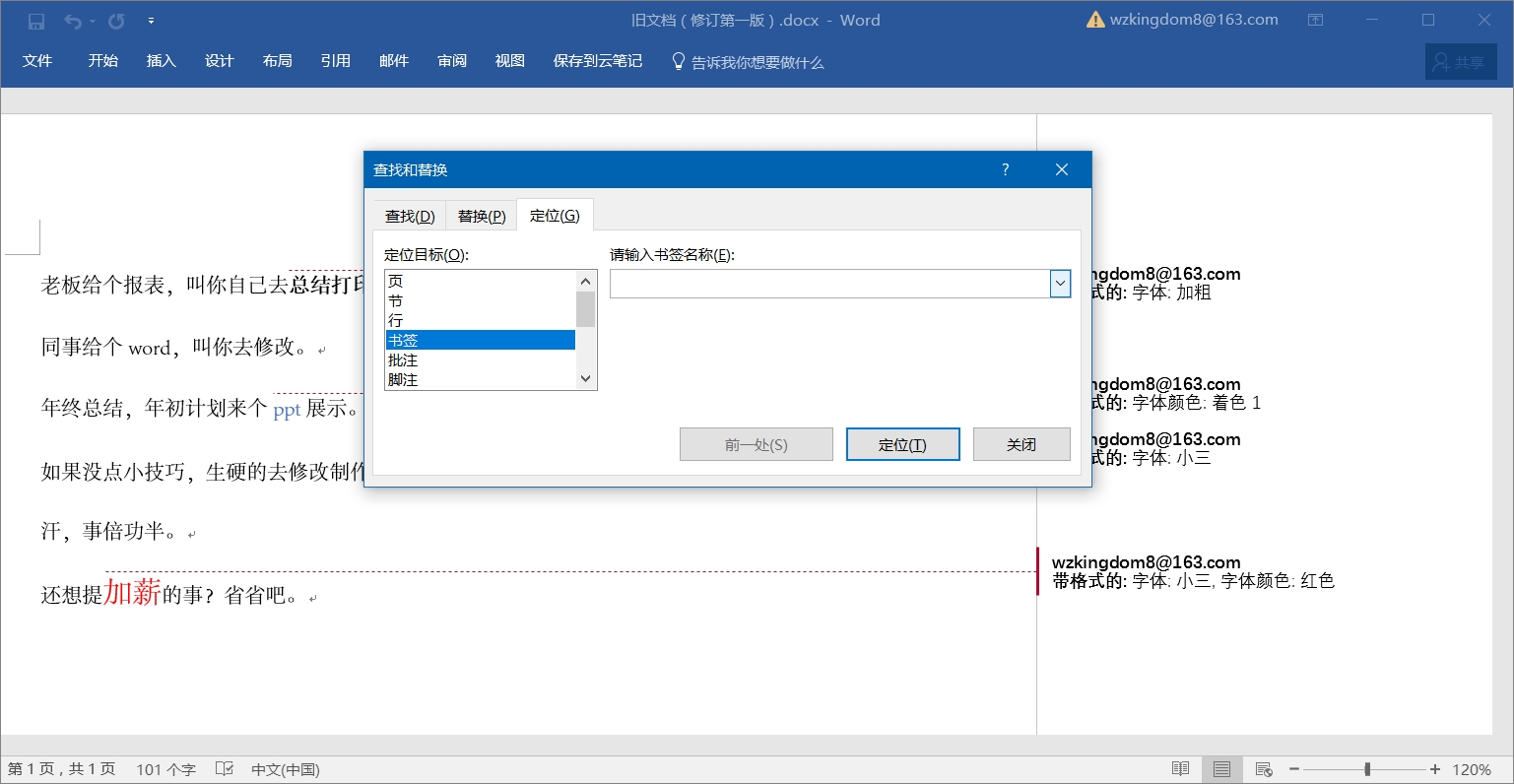Click the proofing errors icon in status bar
This screenshot has height=784, width=1514.
(225, 768)
